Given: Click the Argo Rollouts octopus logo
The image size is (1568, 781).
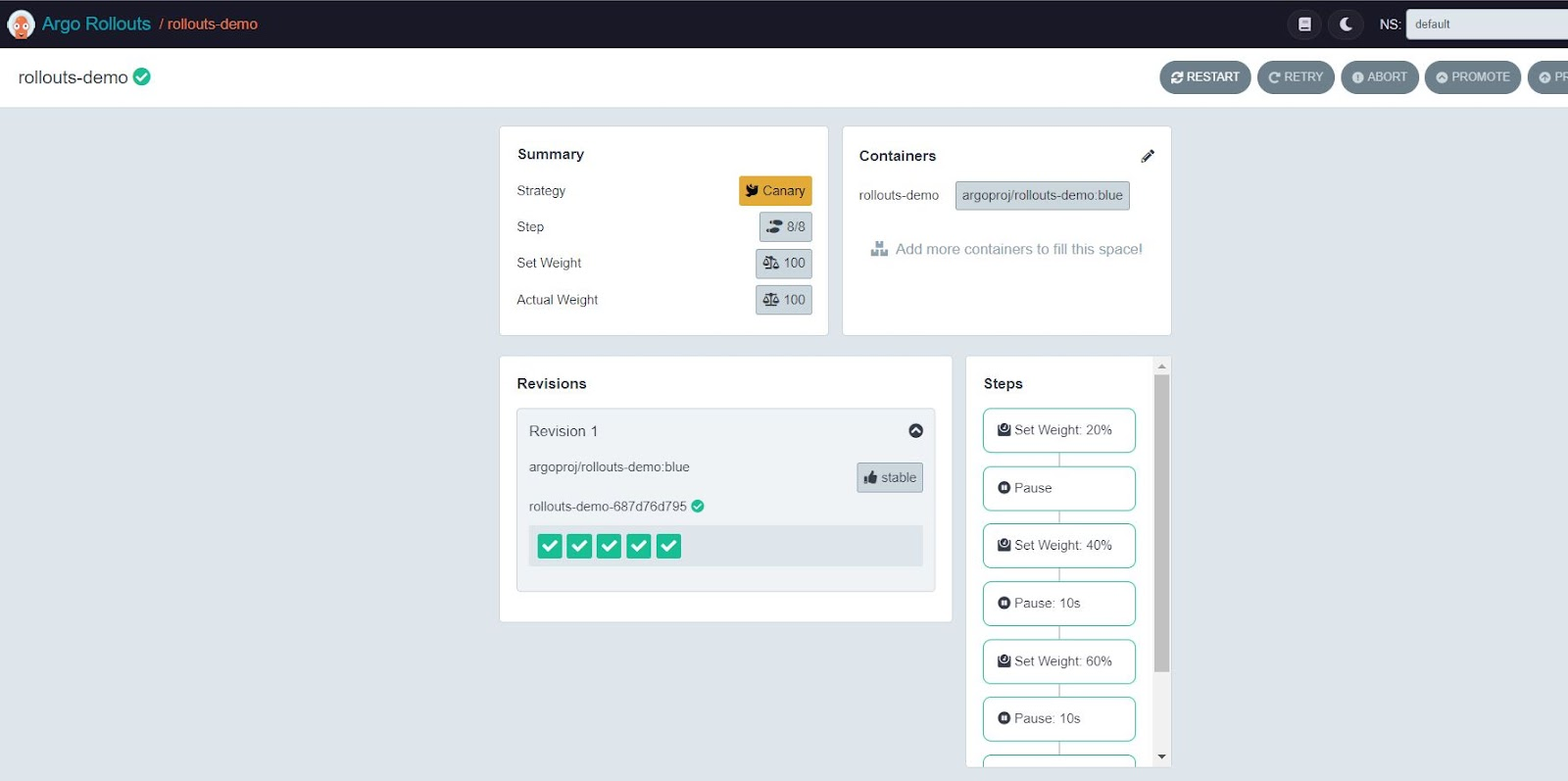Looking at the screenshot, I should tap(21, 24).
